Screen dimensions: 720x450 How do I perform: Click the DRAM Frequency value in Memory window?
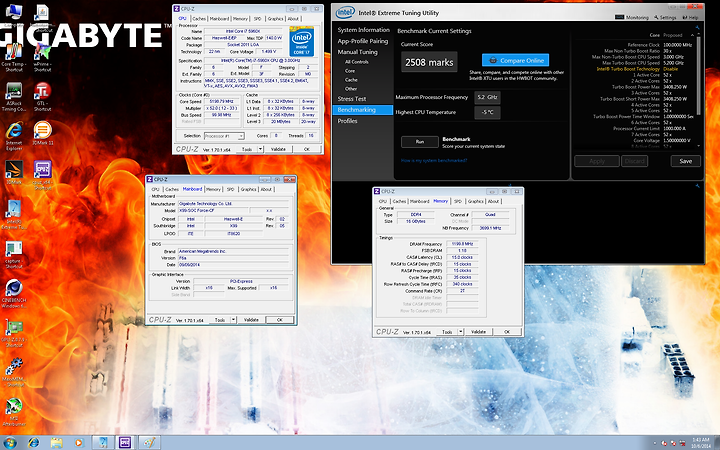462,244
